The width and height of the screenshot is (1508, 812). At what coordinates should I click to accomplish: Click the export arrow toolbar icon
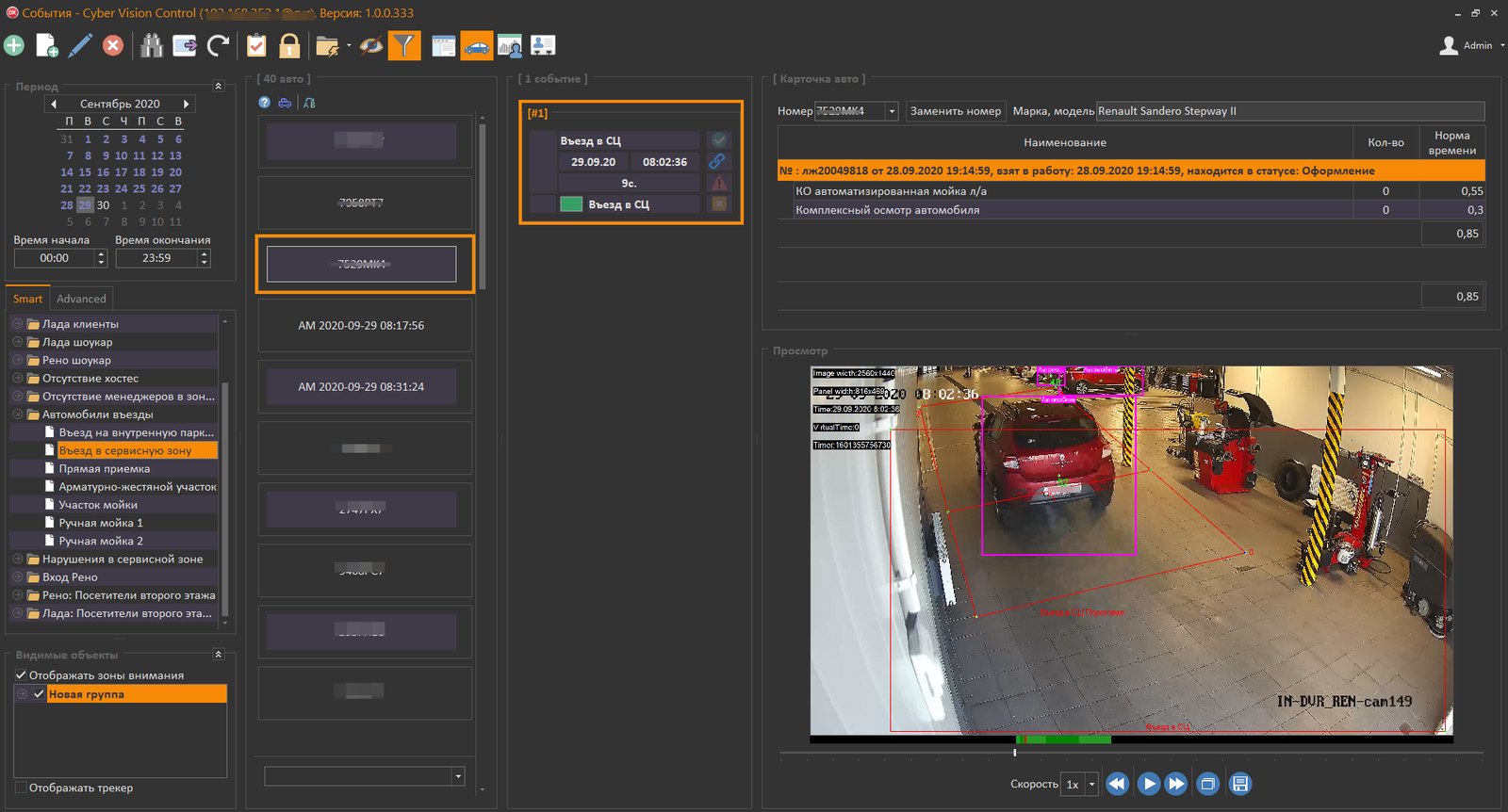point(185,45)
